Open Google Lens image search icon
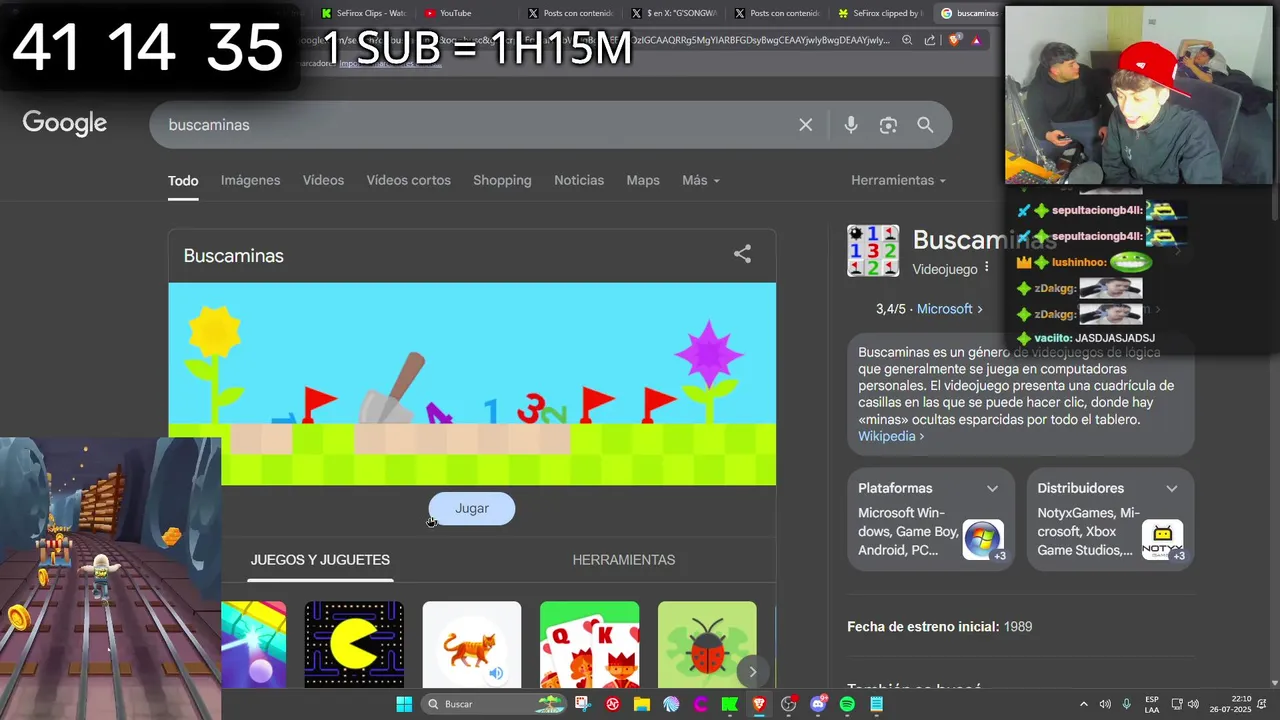Screen dimensions: 1280x720 [x=888, y=125]
